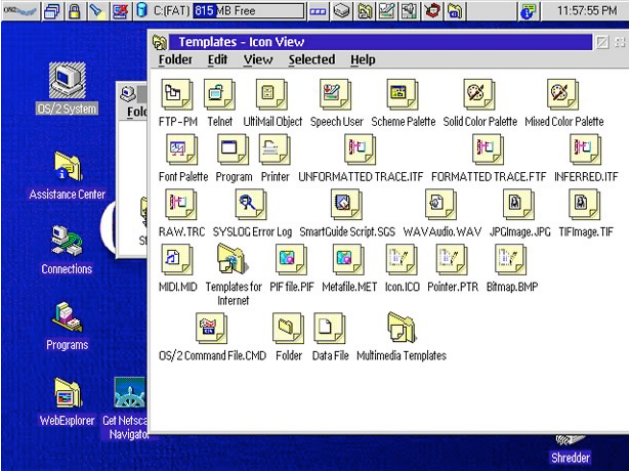This screenshot has height=471, width=629.
Task: Open the Folder menu in Templates window
Action: pos(175,60)
